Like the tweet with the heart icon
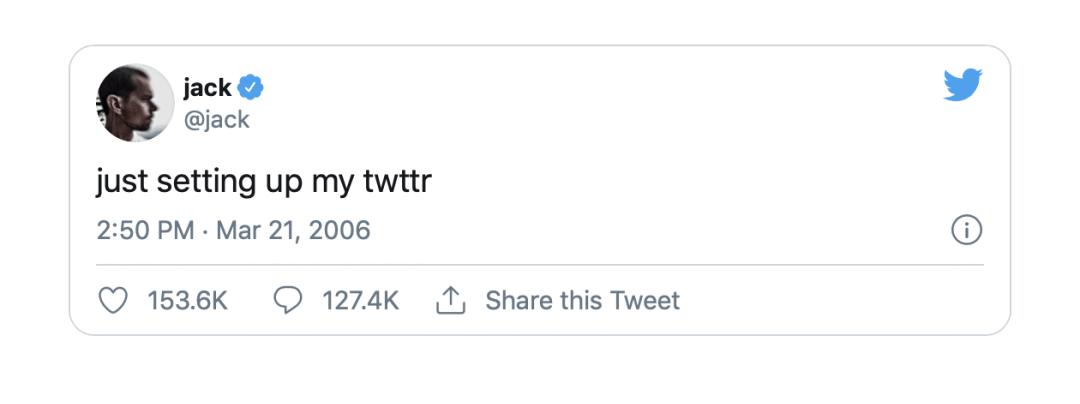The width and height of the screenshot is (1080, 404). (115, 301)
